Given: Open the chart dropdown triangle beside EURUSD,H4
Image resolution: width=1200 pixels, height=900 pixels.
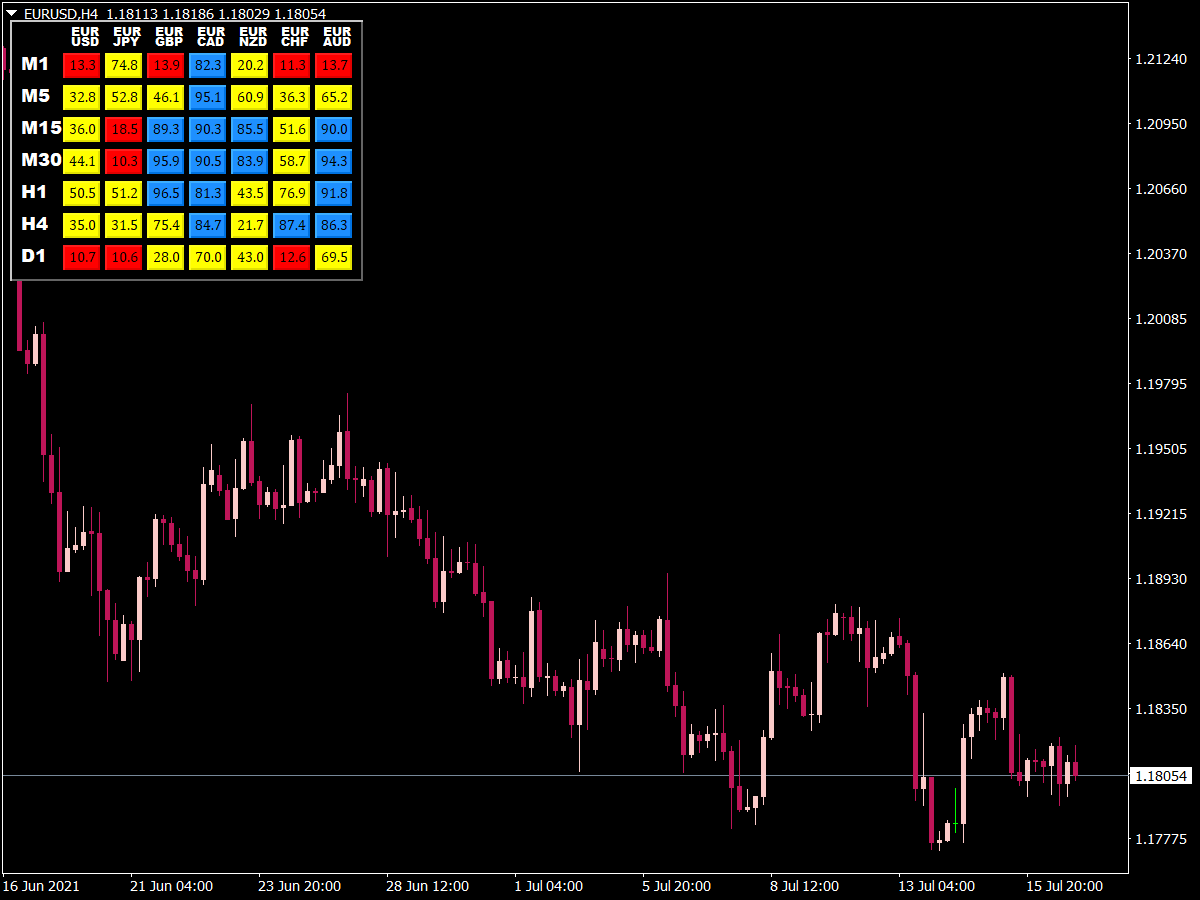Looking at the screenshot, I should [14, 14].
